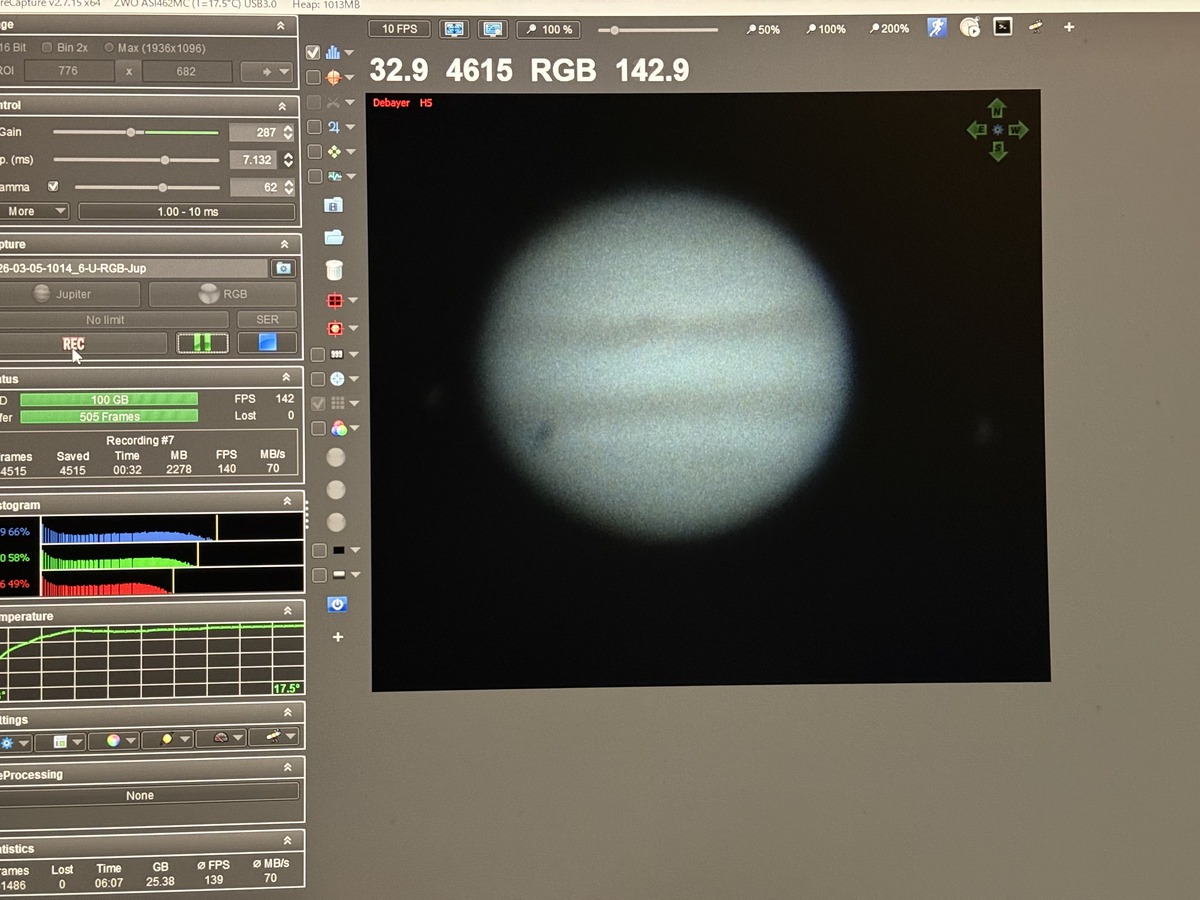Image resolution: width=1200 pixels, height=900 pixels.
Task: Click the filmstrip tool icon
Action: point(337,354)
